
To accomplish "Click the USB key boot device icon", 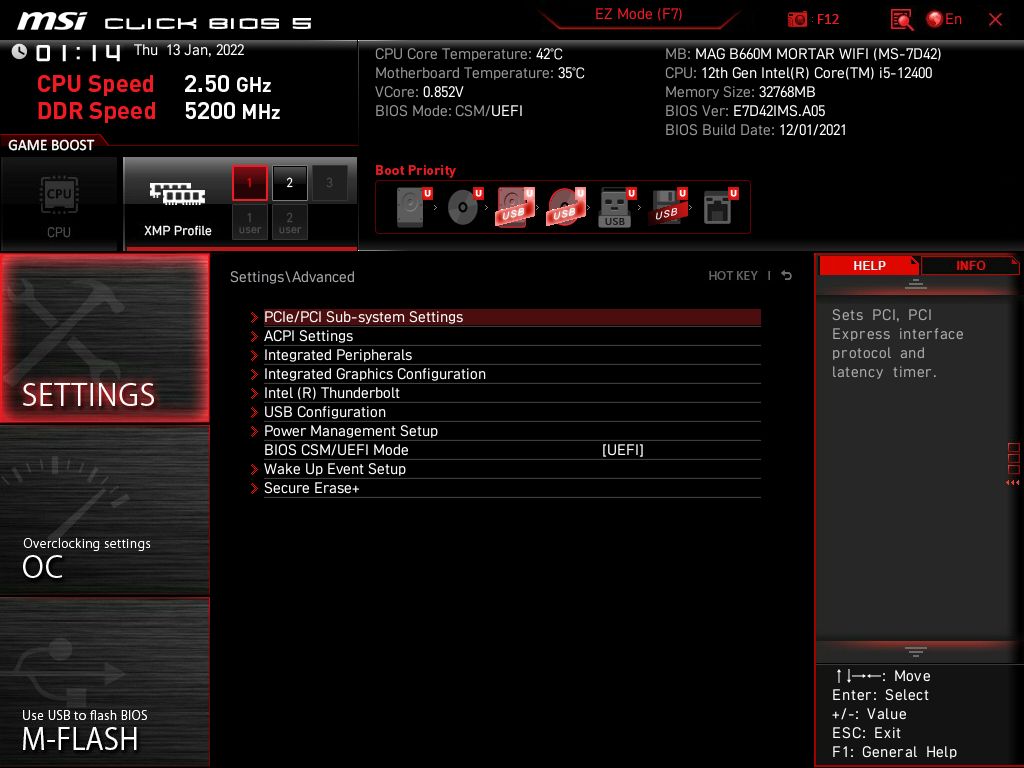I will (x=617, y=207).
